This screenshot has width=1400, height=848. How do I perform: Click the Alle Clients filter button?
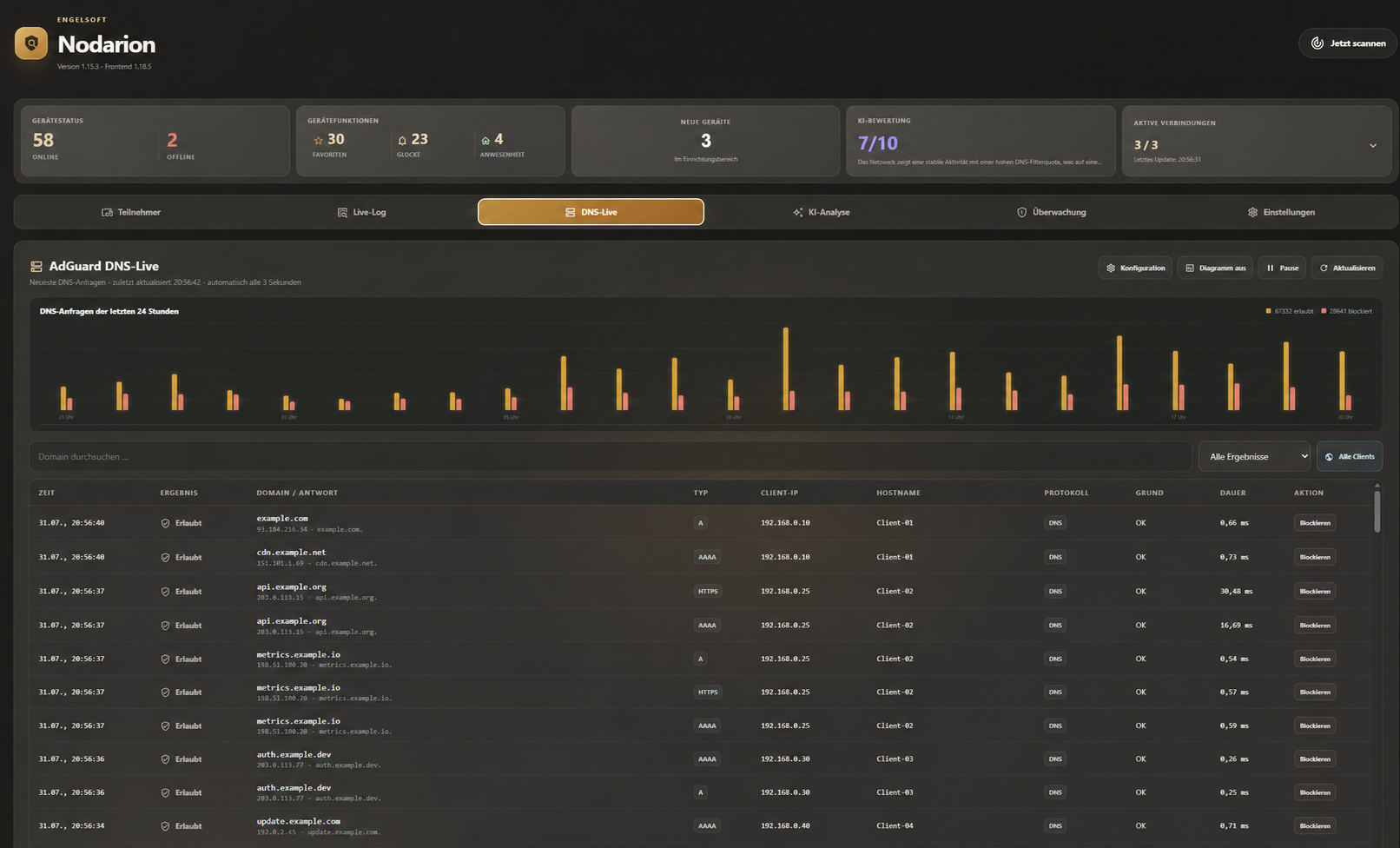(1350, 456)
